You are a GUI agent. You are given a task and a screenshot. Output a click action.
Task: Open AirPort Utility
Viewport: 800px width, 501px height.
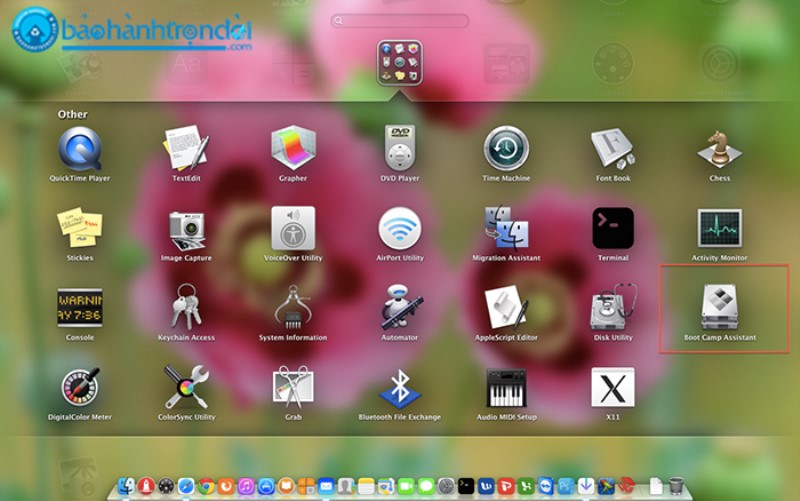tap(399, 228)
